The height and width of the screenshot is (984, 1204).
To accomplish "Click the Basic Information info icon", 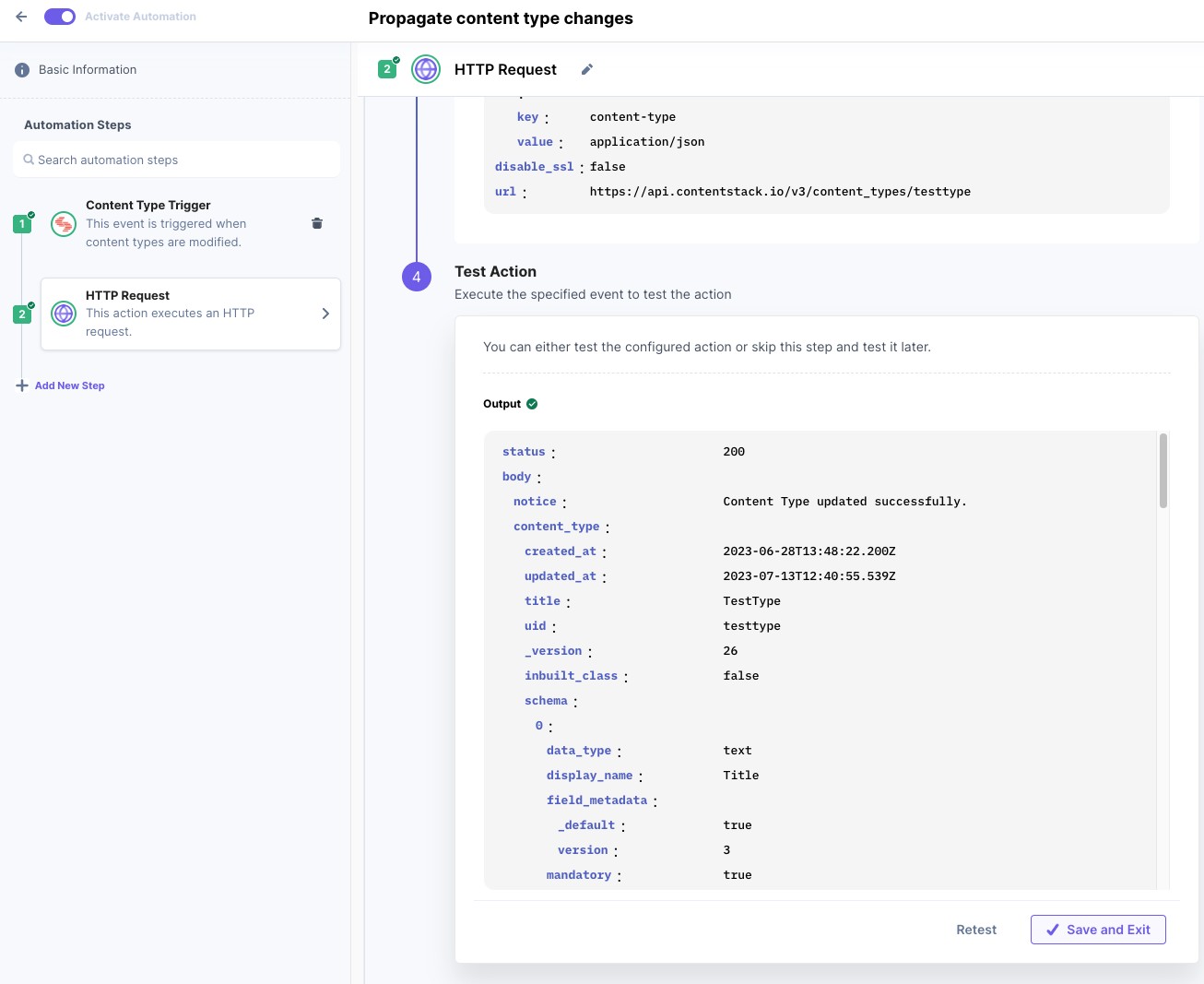I will [22, 70].
